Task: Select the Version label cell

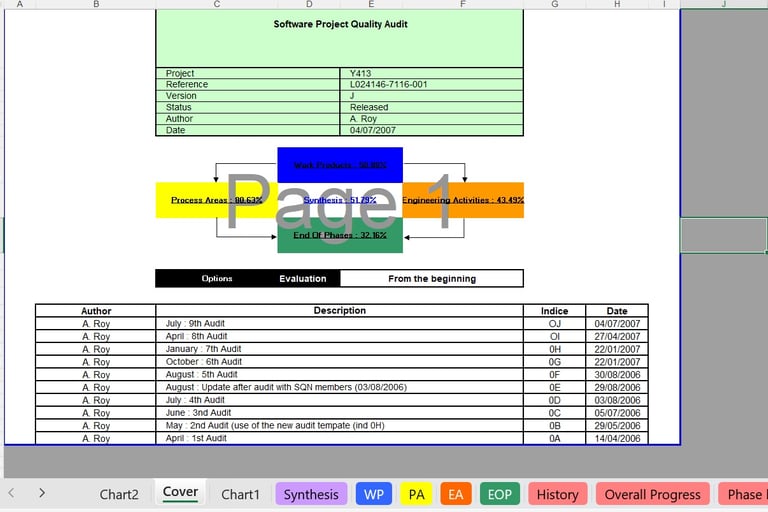Action: (248, 96)
